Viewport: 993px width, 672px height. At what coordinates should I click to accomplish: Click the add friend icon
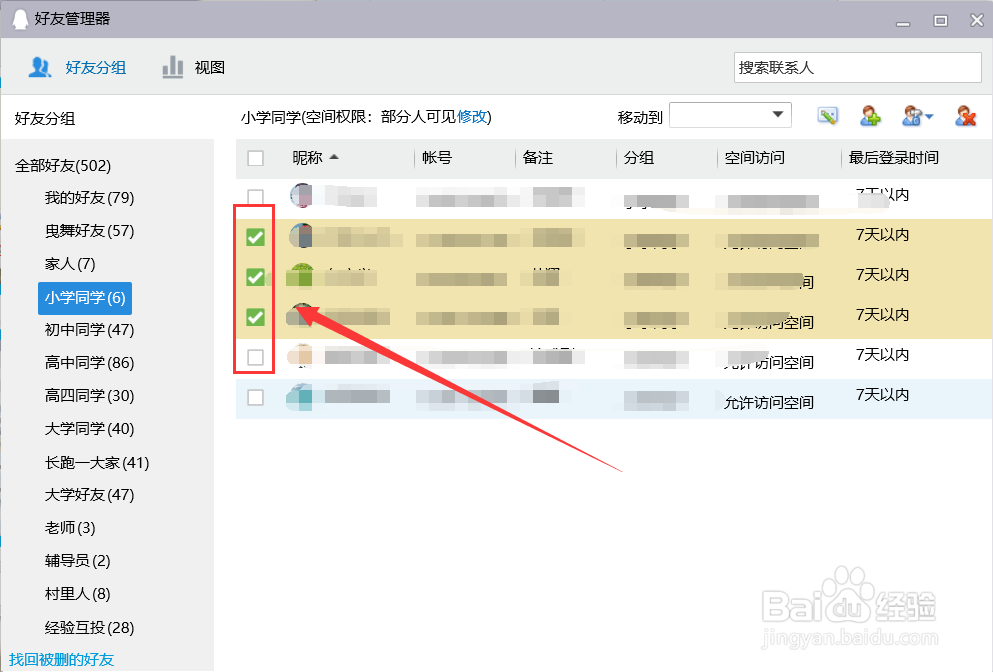tap(869, 116)
